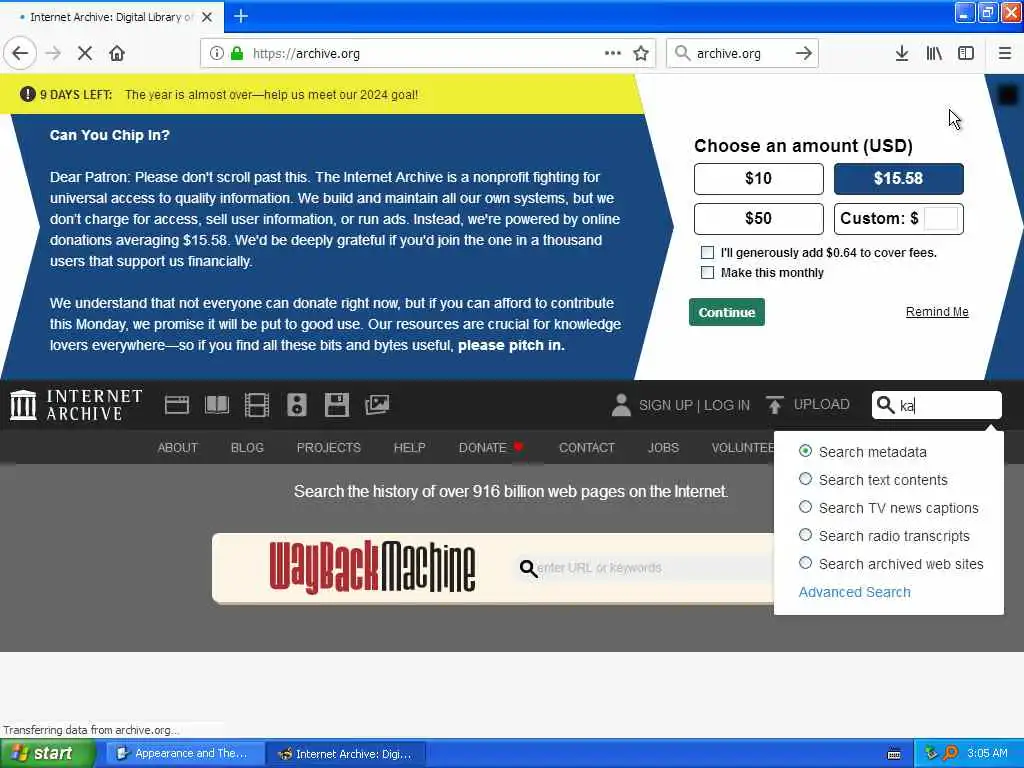Open Advanced Search link
The image size is (1024, 768).
[854, 592]
